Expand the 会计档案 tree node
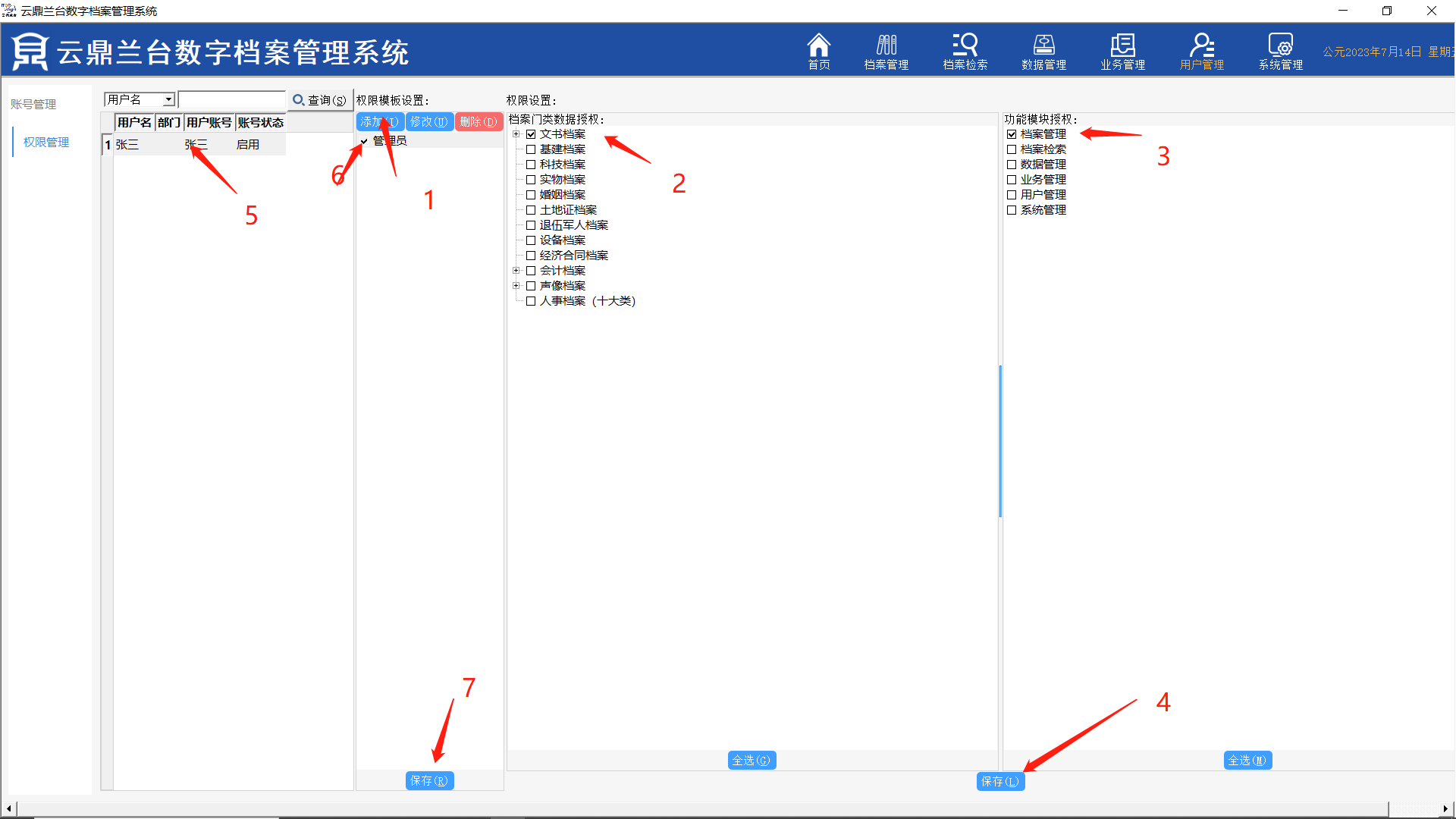This screenshot has width=1456, height=819. (x=516, y=271)
